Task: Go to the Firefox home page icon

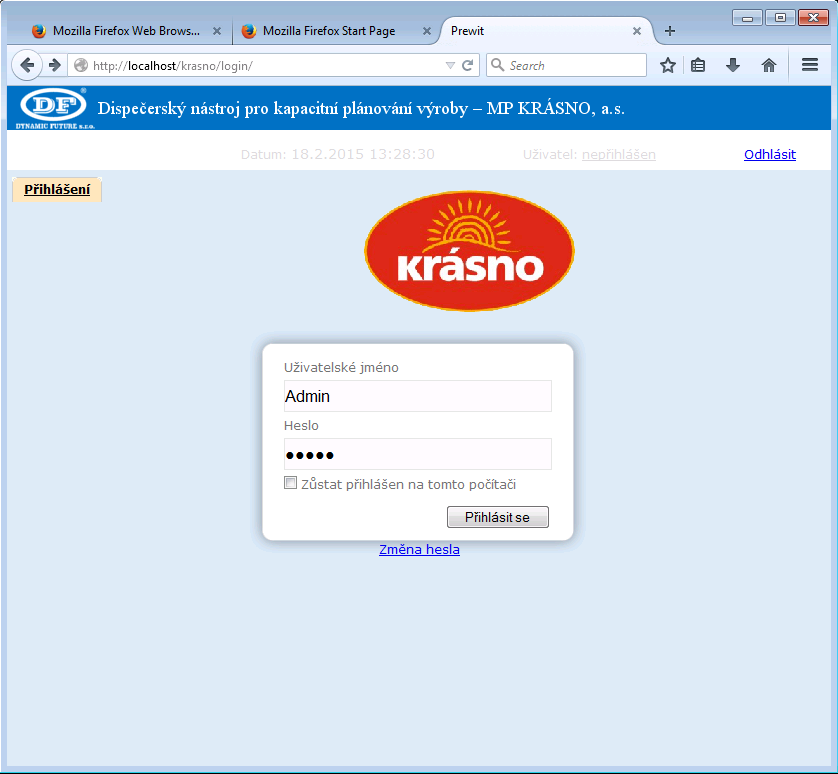Action: (769, 65)
